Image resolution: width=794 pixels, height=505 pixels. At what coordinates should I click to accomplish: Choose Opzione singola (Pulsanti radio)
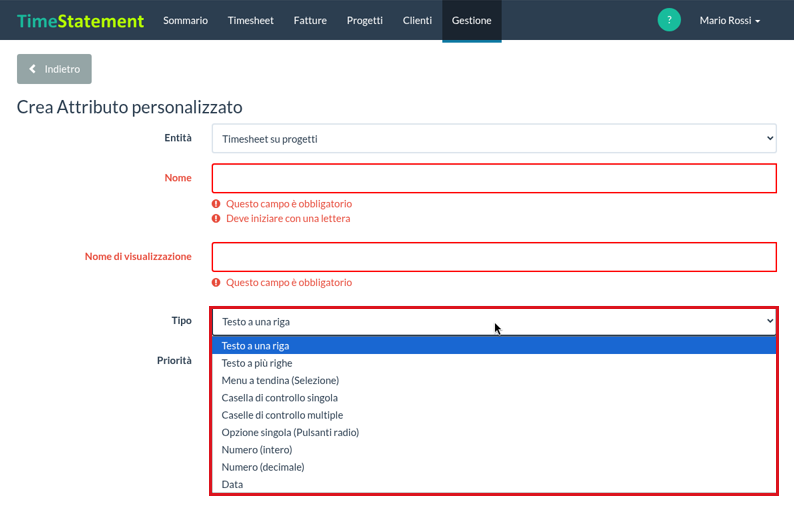(494, 432)
